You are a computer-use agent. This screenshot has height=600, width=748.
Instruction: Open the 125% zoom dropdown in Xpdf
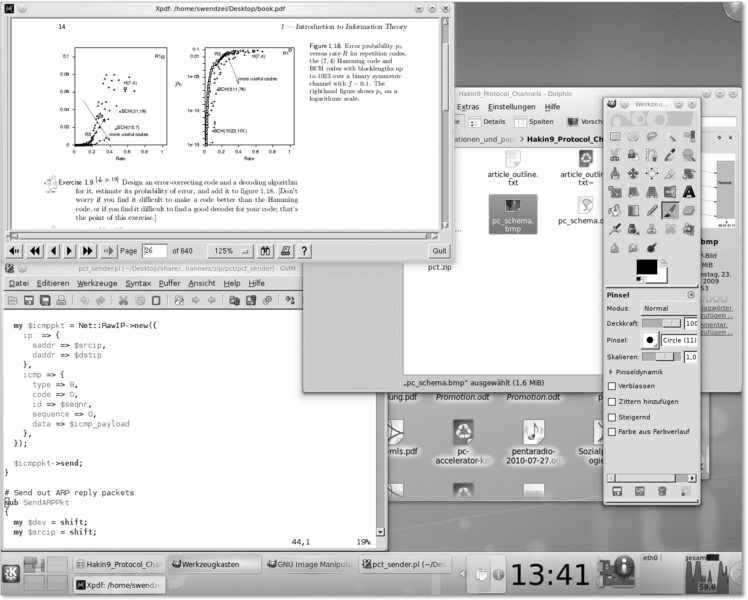point(230,251)
